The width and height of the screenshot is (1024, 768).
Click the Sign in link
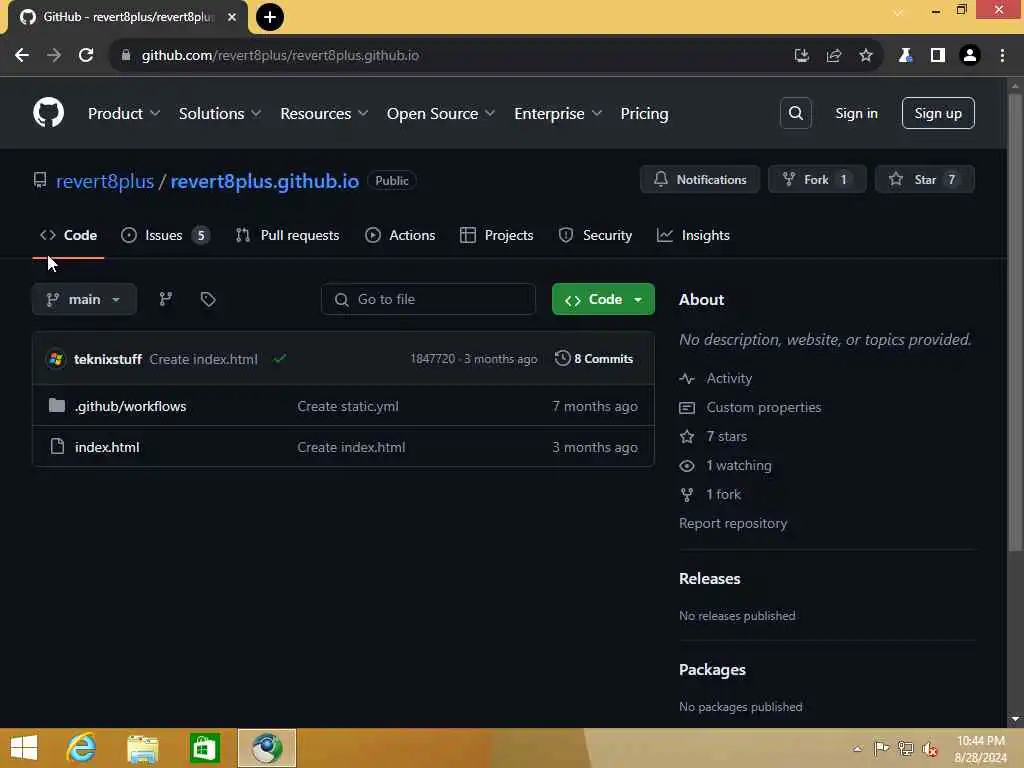tap(856, 113)
